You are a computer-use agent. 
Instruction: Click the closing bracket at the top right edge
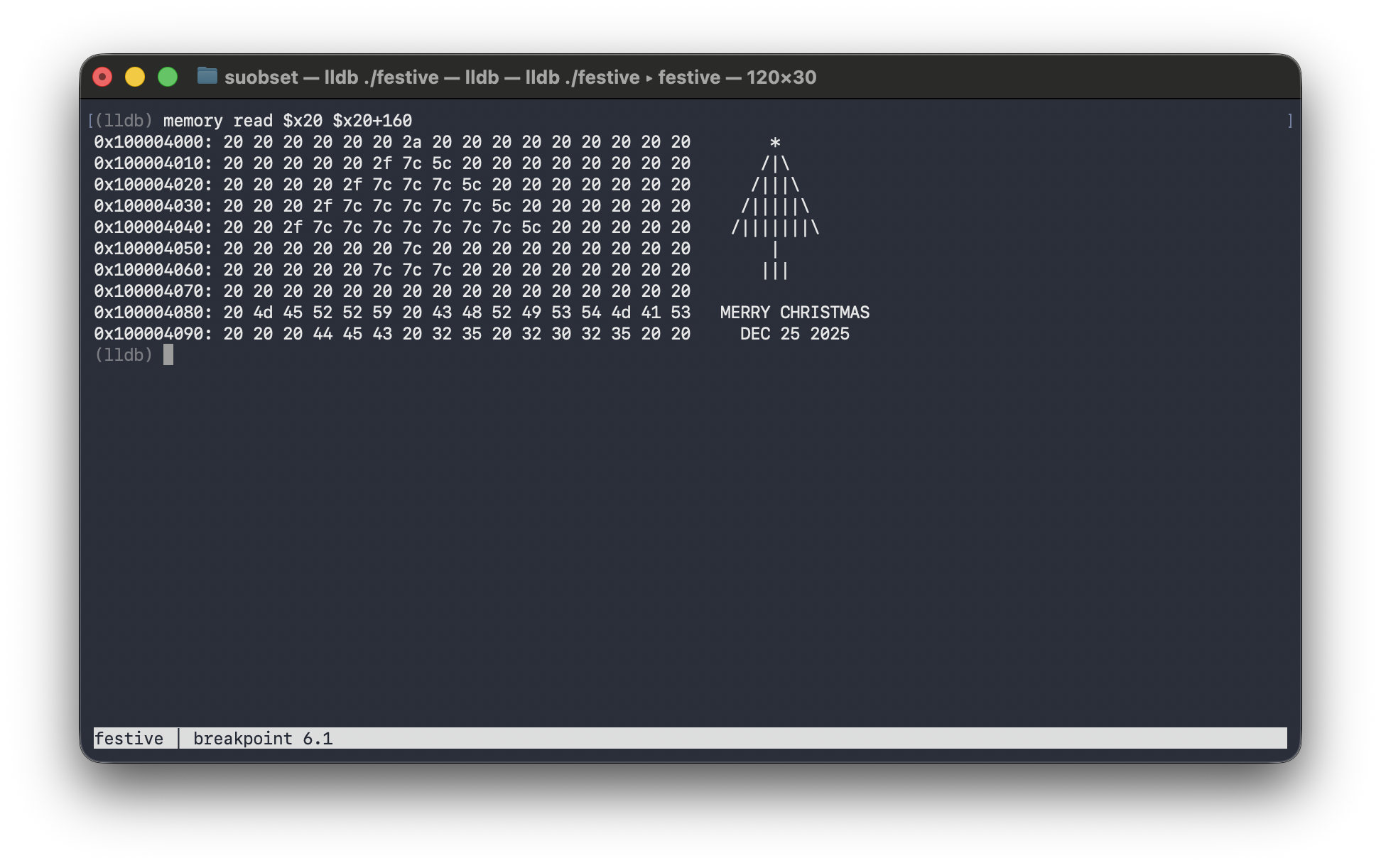pos(1289,120)
